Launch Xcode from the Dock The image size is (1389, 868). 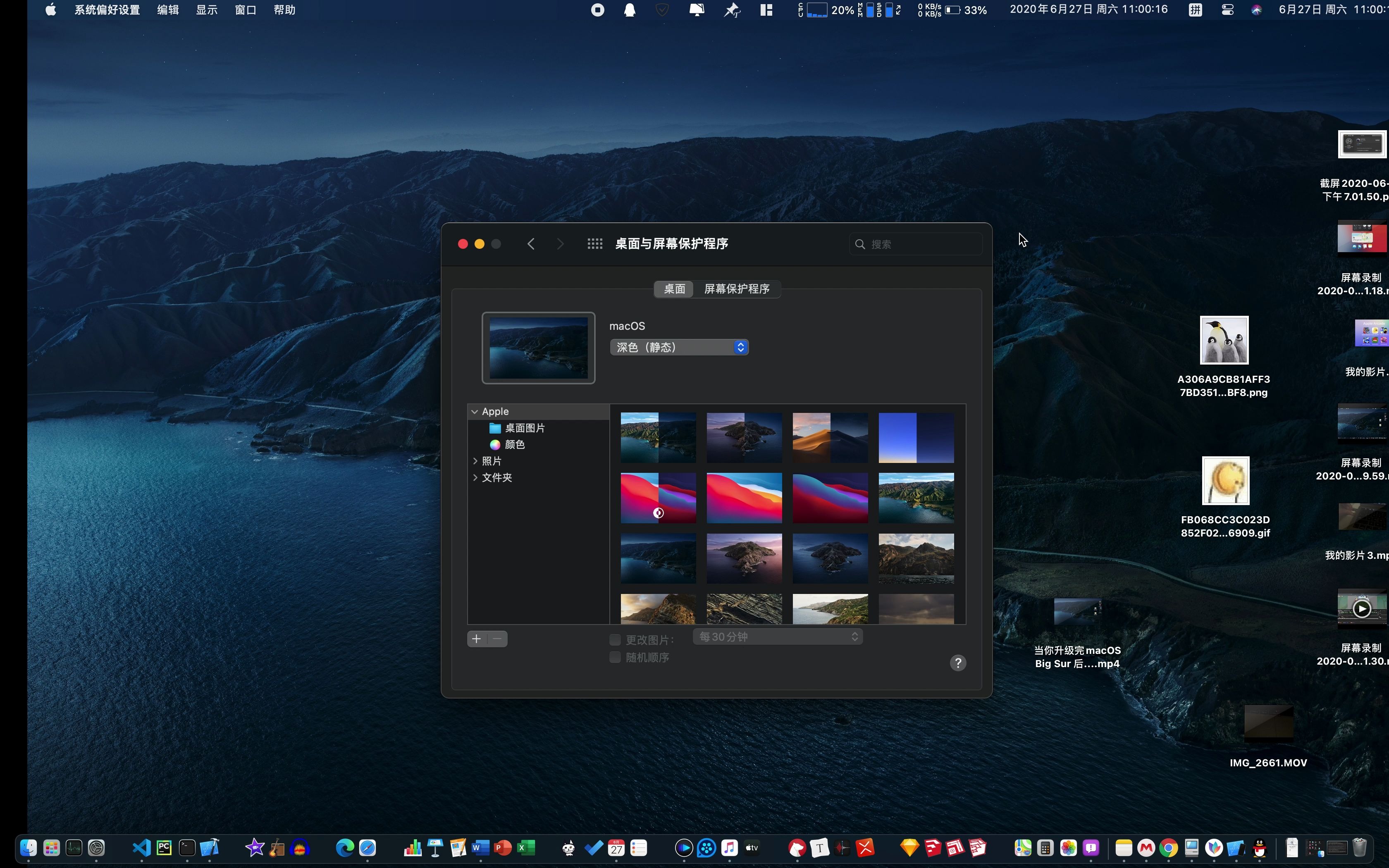coord(210,847)
